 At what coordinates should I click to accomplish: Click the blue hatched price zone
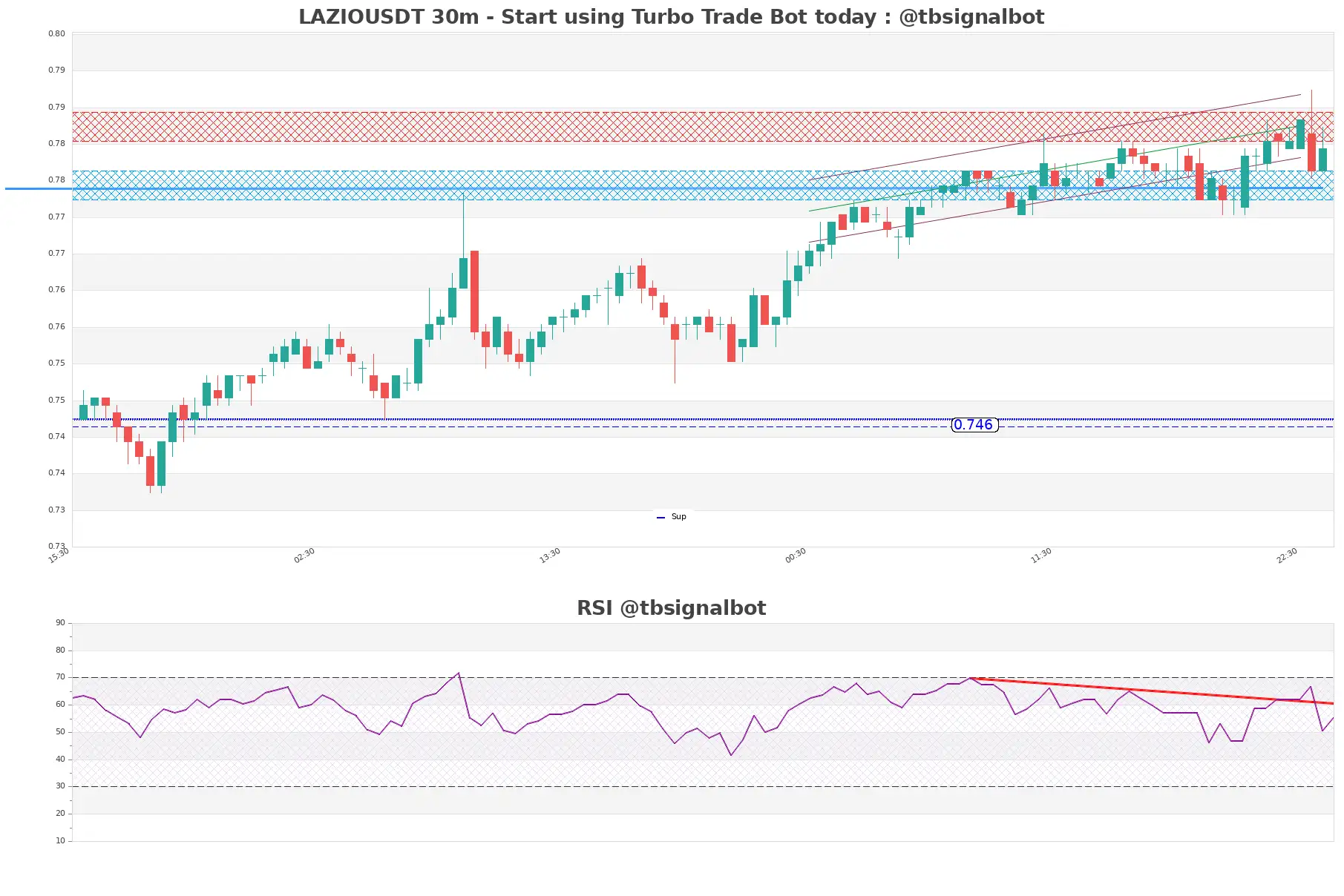coord(703,185)
